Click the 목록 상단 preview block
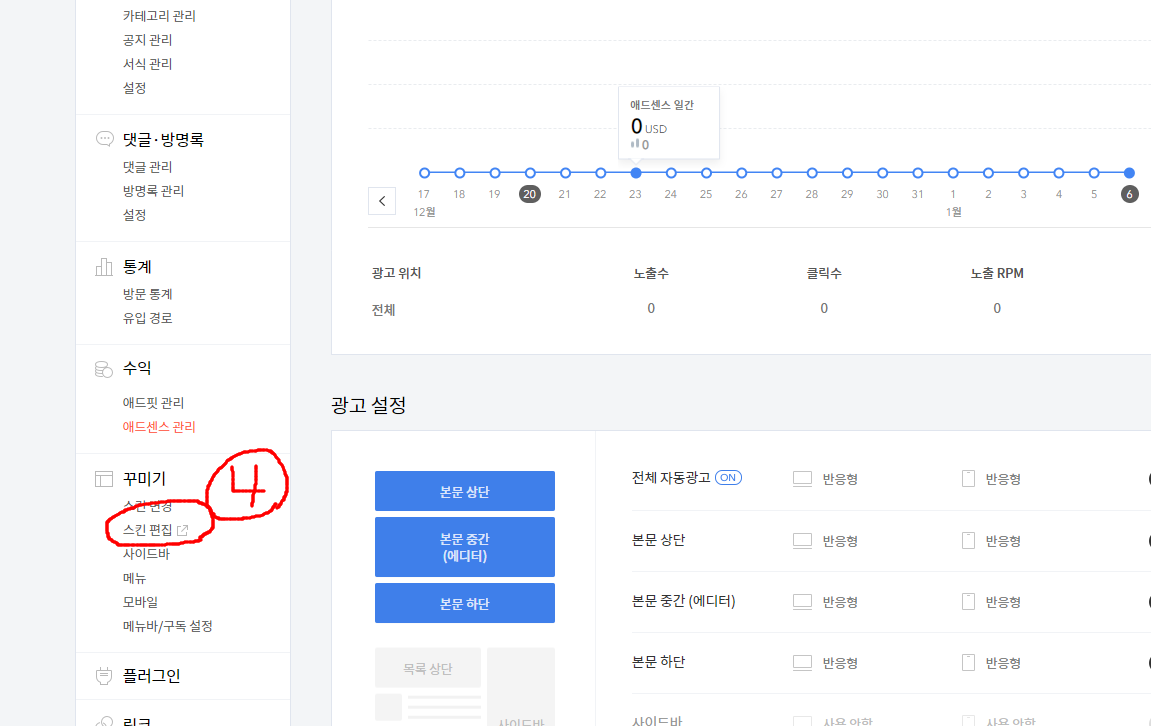The image size is (1151, 726). (428, 668)
